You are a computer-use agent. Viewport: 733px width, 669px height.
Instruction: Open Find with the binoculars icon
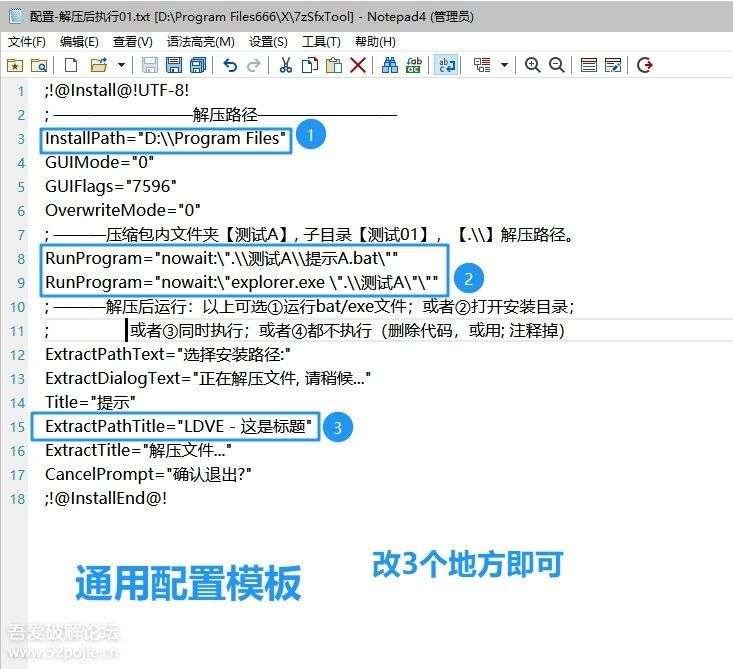coord(389,65)
